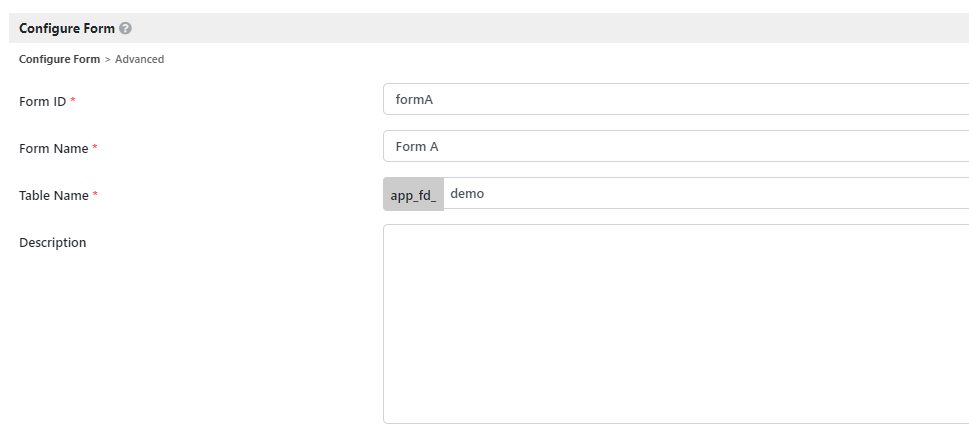969x443 pixels.
Task: Click the red asterisk beside Form Name
Action: click(x=95, y=148)
